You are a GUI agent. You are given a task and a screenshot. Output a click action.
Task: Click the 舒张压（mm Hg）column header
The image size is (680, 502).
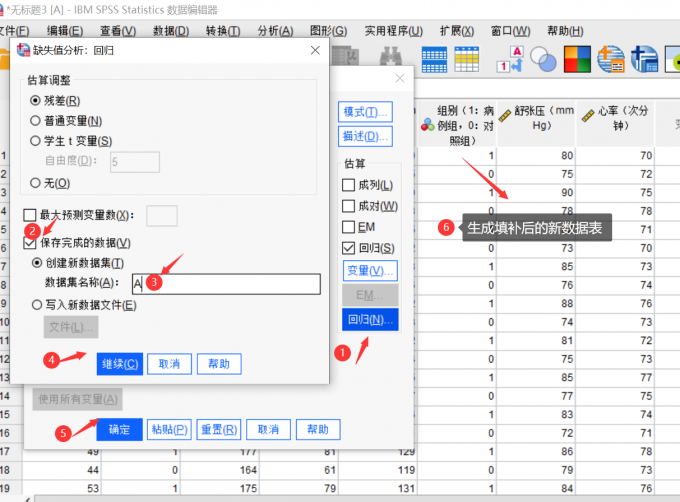pyautogui.click(x=536, y=123)
